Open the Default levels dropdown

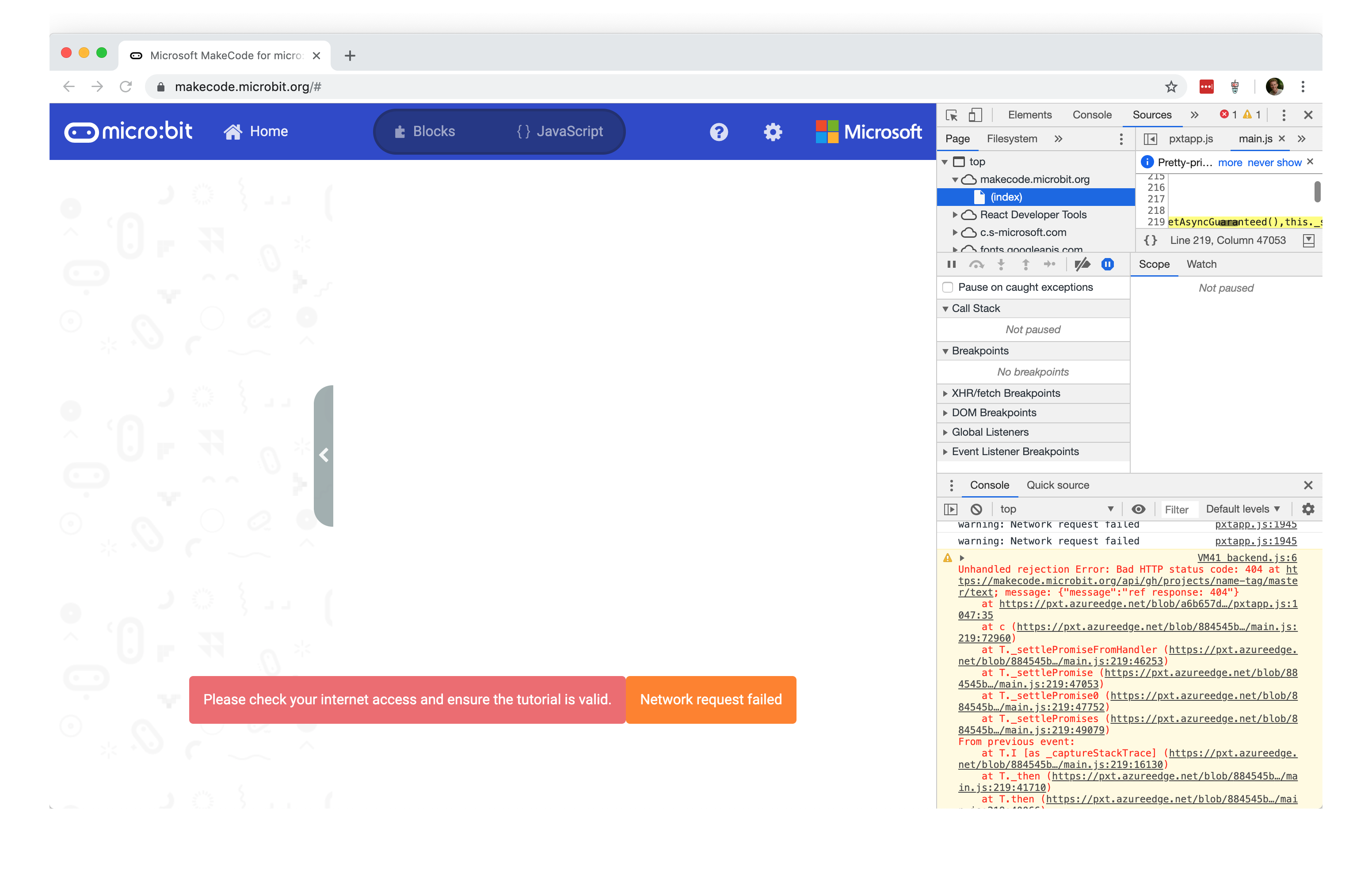[1242, 509]
